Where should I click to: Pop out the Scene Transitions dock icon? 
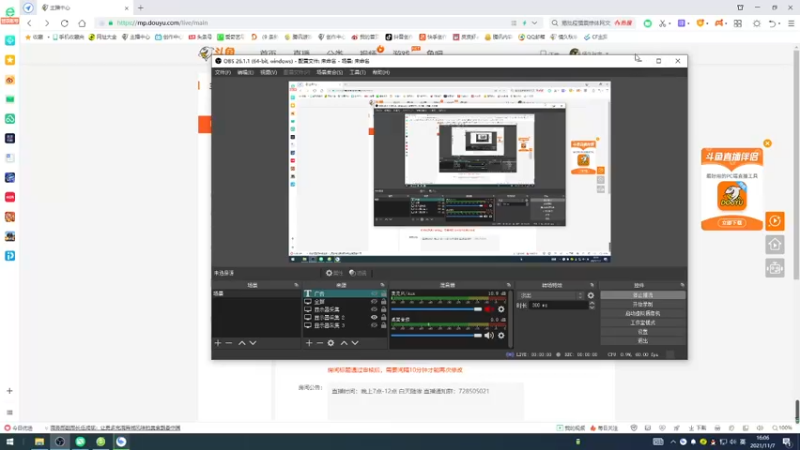(592, 285)
